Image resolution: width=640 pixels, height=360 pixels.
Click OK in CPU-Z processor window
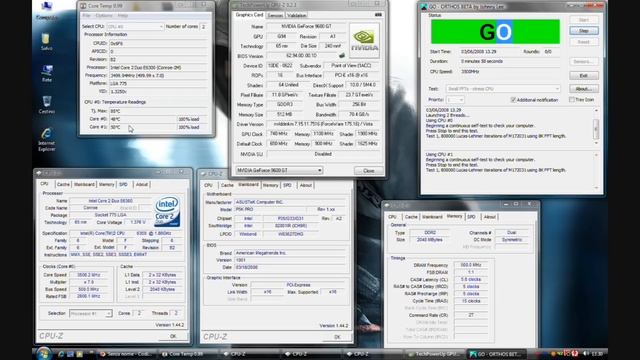click(x=173, y=336)
